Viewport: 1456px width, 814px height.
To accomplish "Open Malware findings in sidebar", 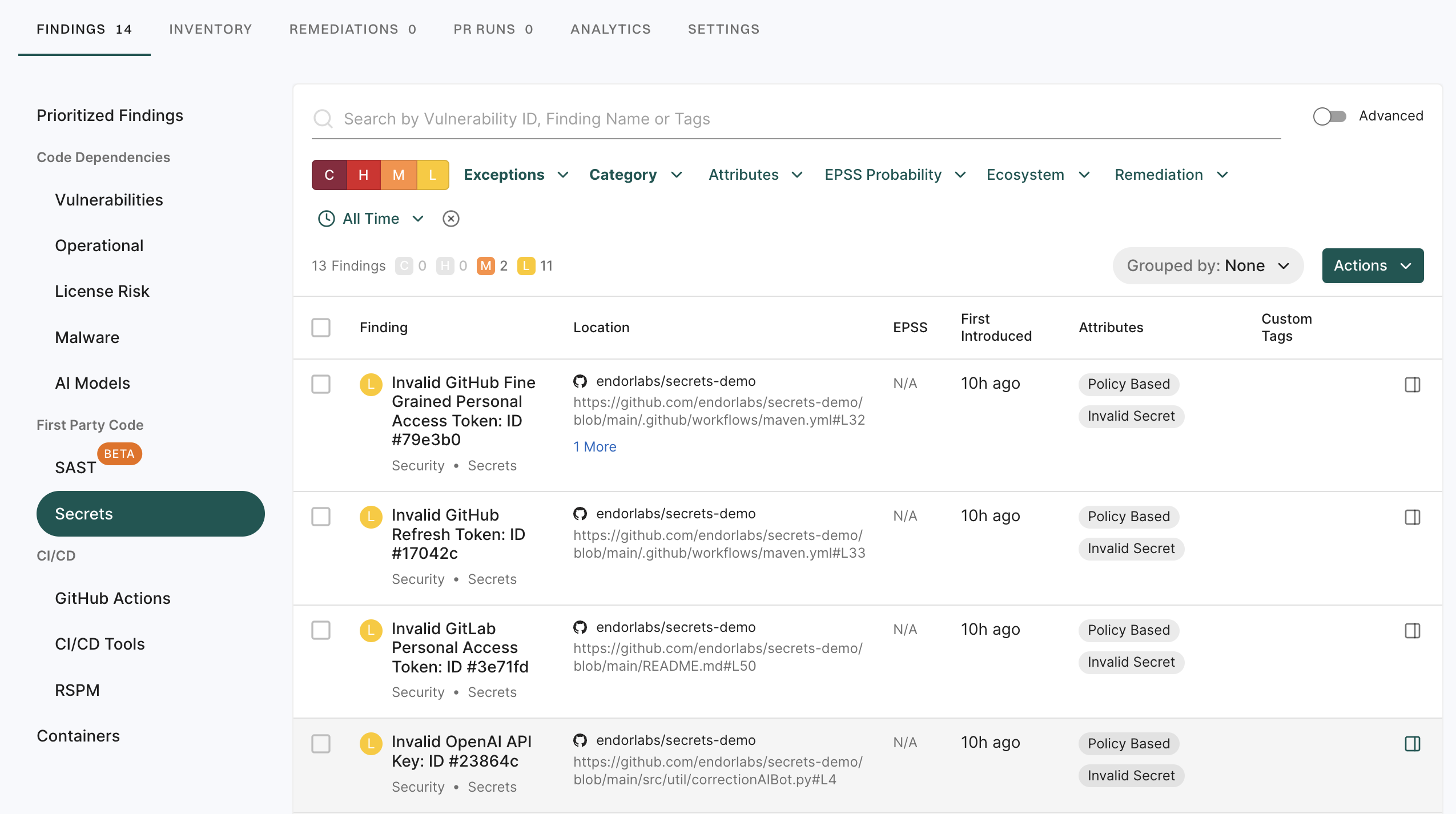I will 87,337.
